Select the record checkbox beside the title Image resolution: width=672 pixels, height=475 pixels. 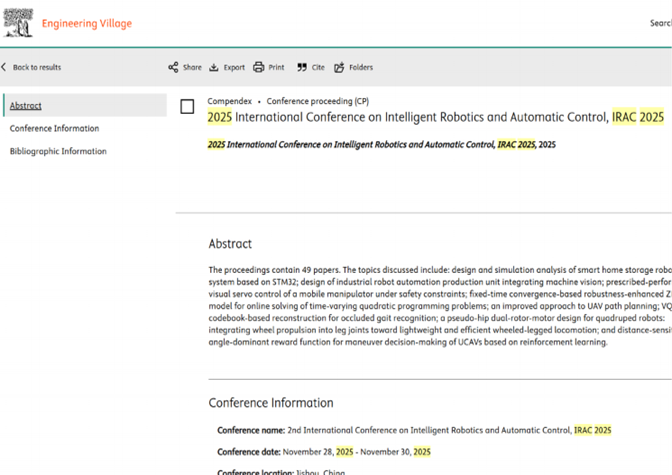click(187, 106)
